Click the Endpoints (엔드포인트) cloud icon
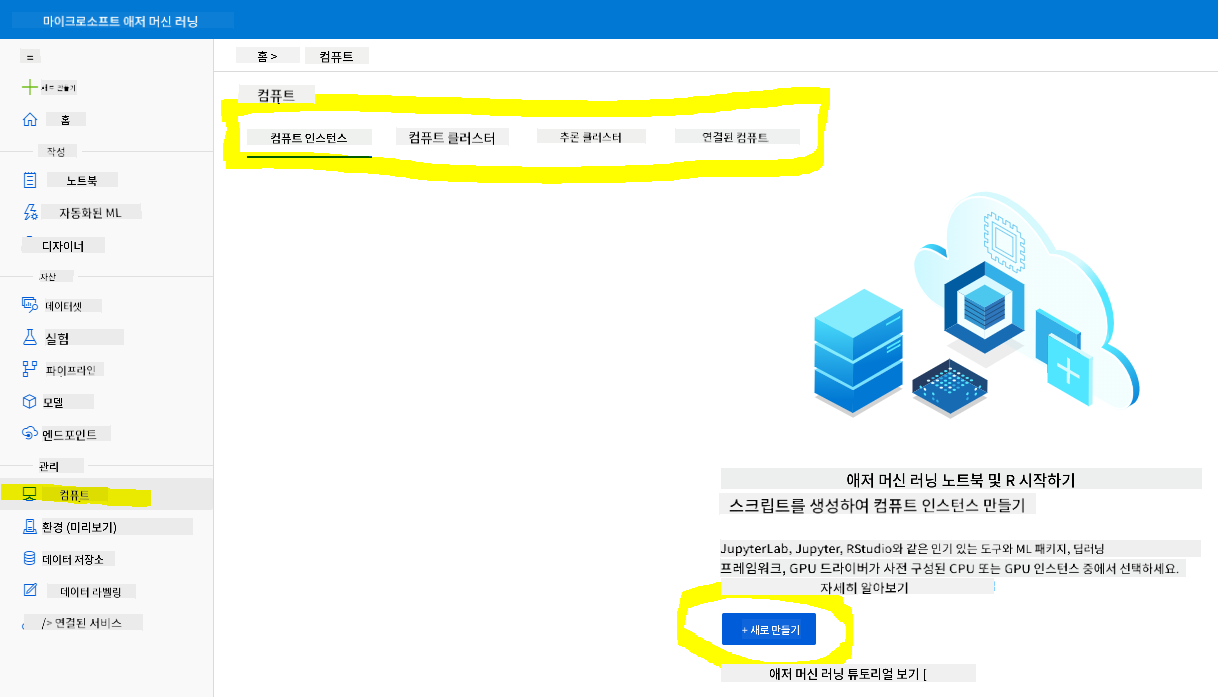Image resolution: width=1218 pixels, height=697 pixels. click(29, 434)
